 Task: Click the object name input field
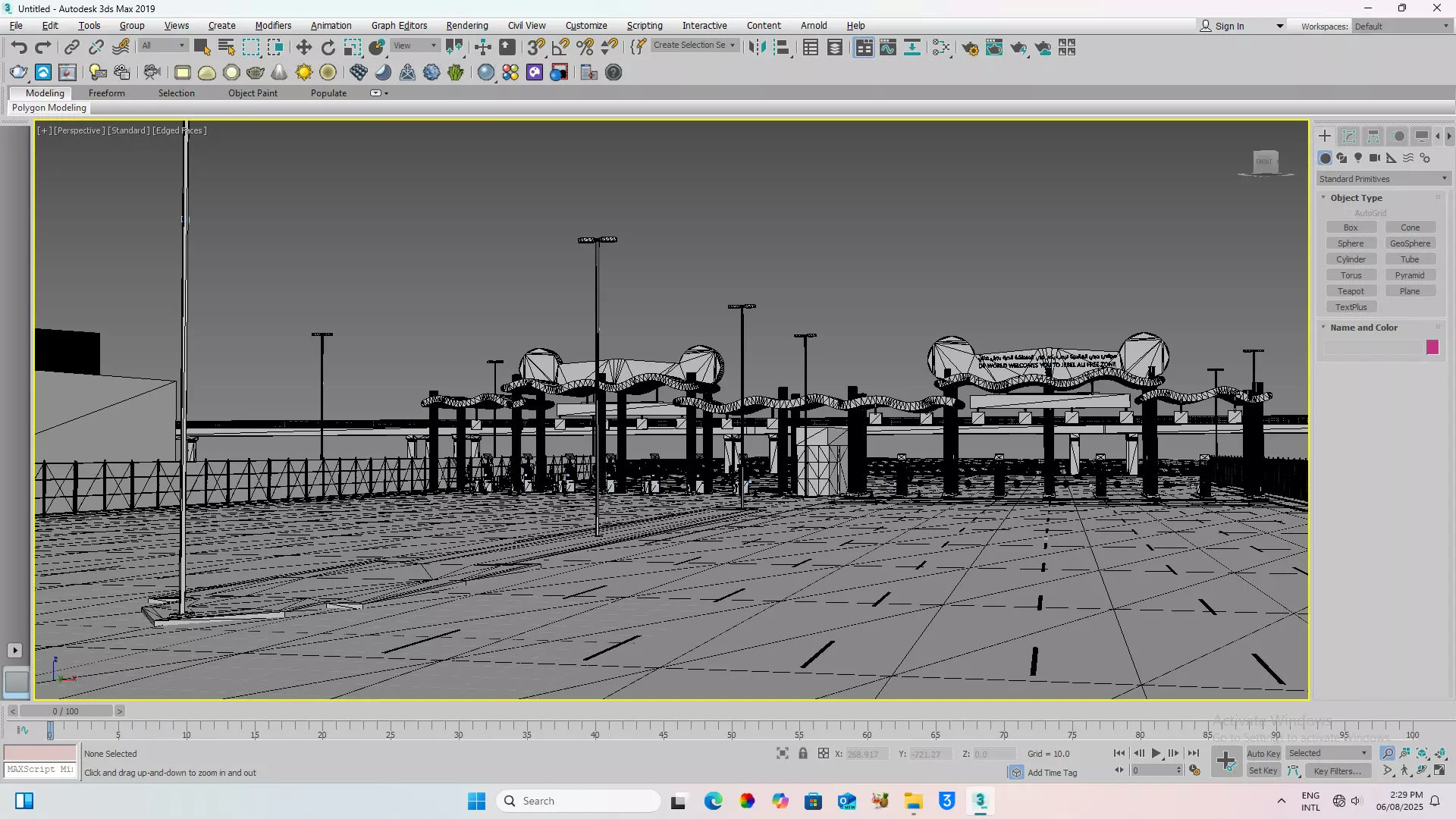coord(1374,347)
